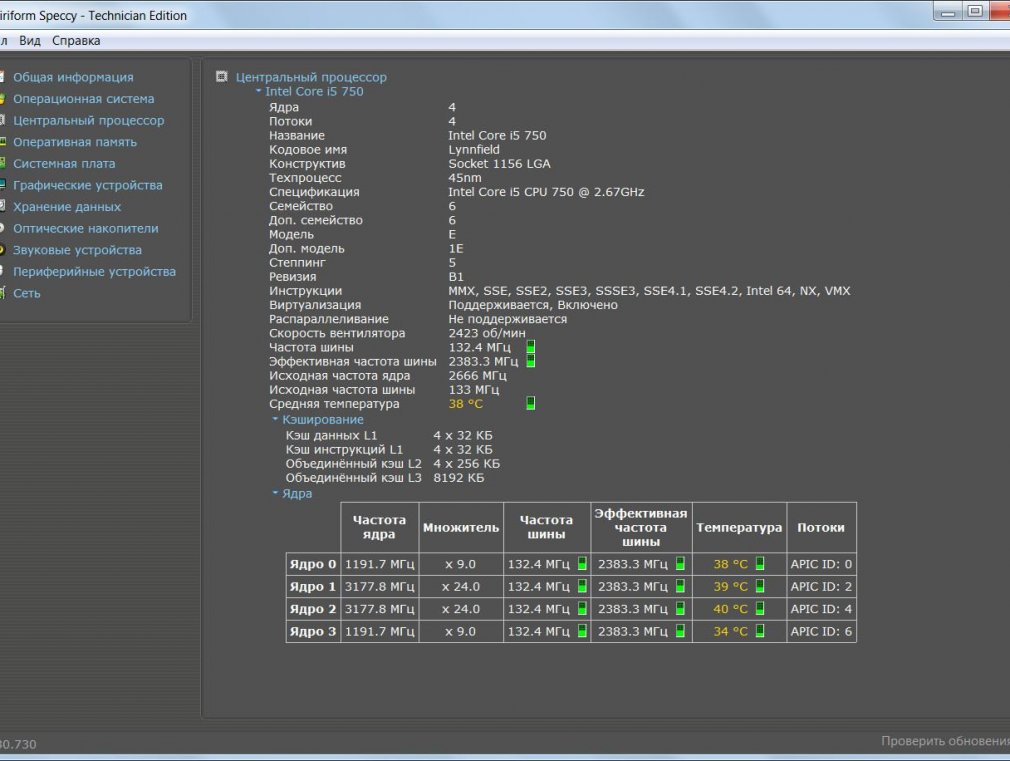Collapse the Intel Core i5 750 node
Image resolution: width=1010 pixels, height=761 pixels.
coord(258,91)
